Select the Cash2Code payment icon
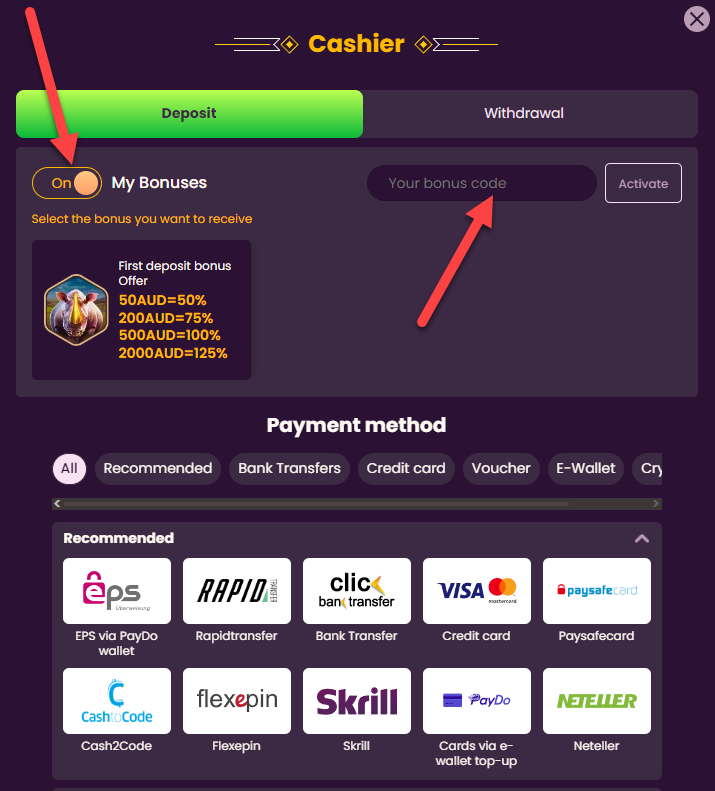The width and height of the screenshot is (715, 791). coord(117,701)
